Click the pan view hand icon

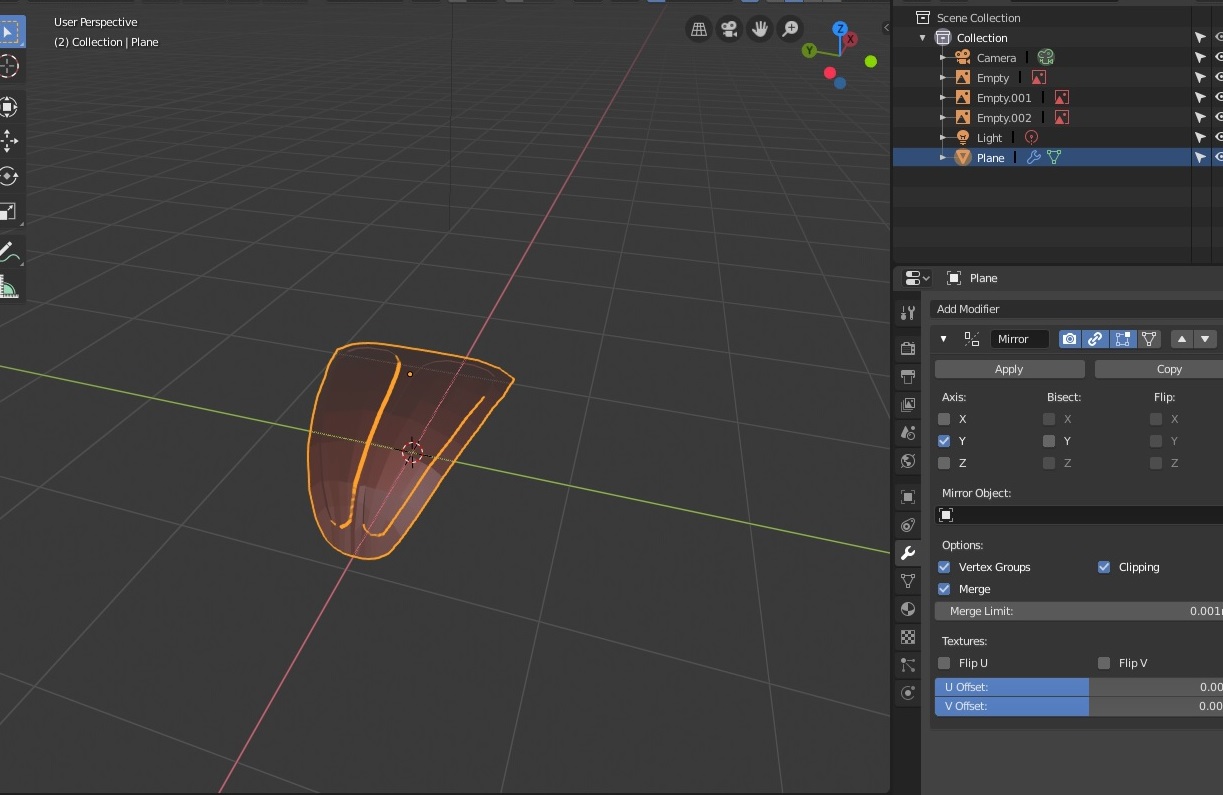tap(760, 29)
